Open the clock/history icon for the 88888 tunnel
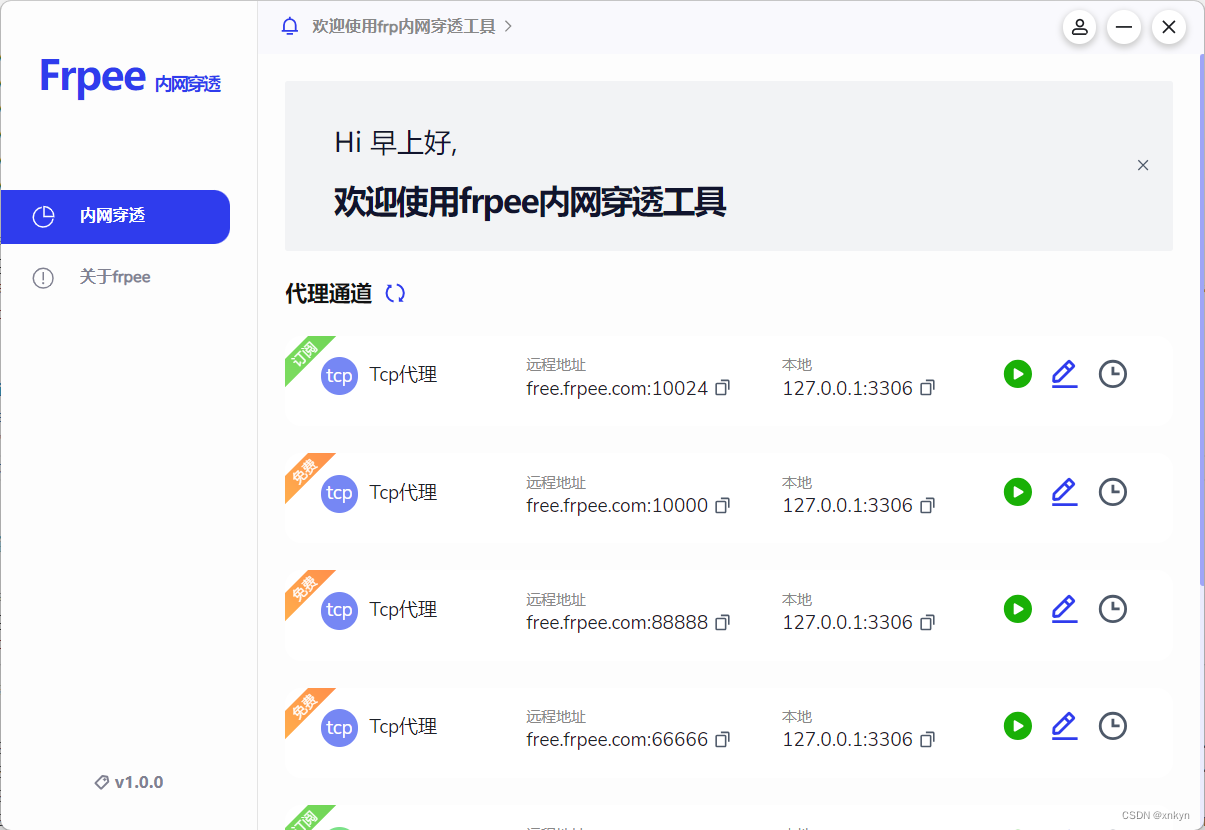Screen dimensions: 1205x830 click(1112, 608)
